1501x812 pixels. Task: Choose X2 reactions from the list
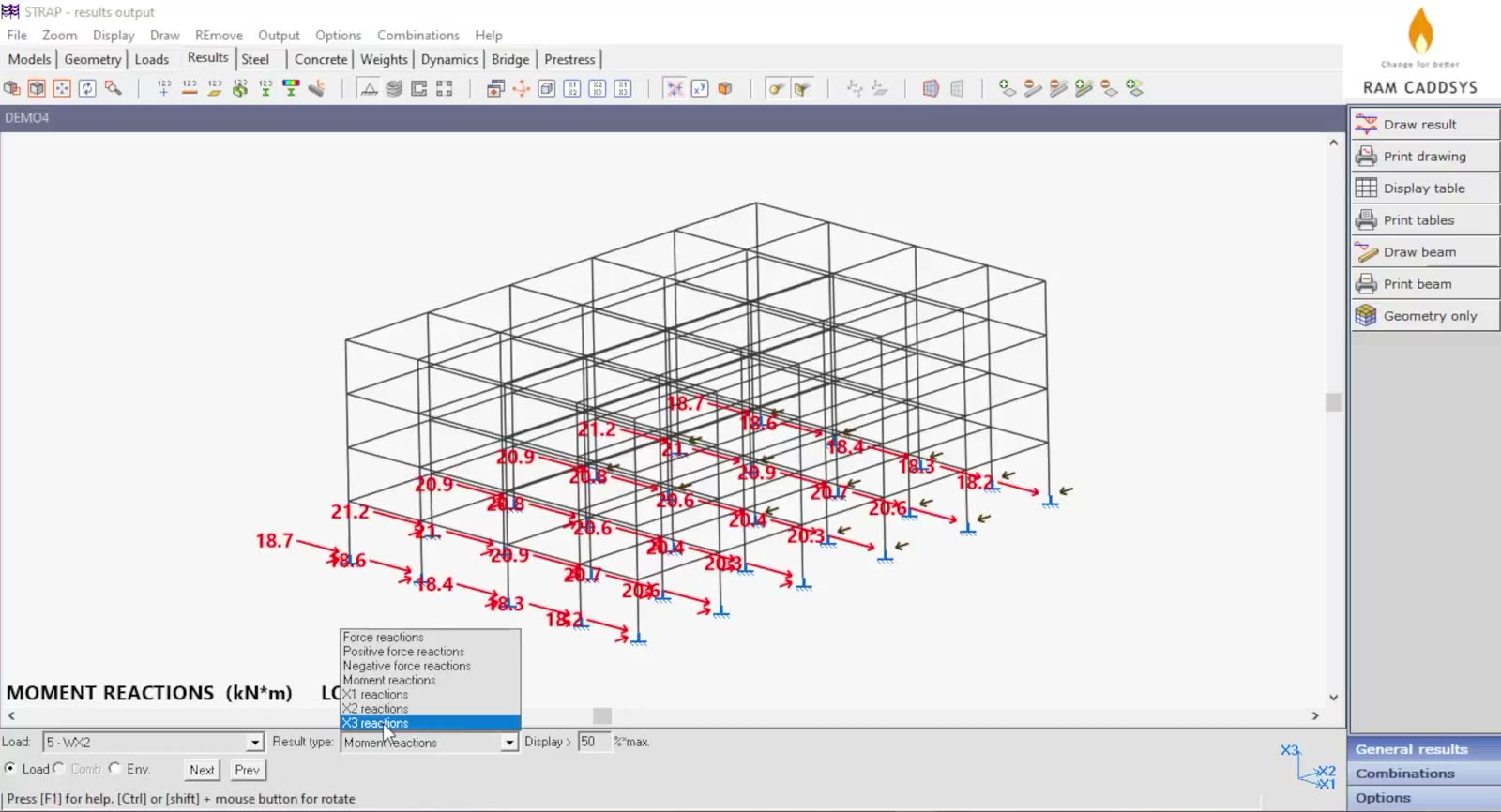430,709
